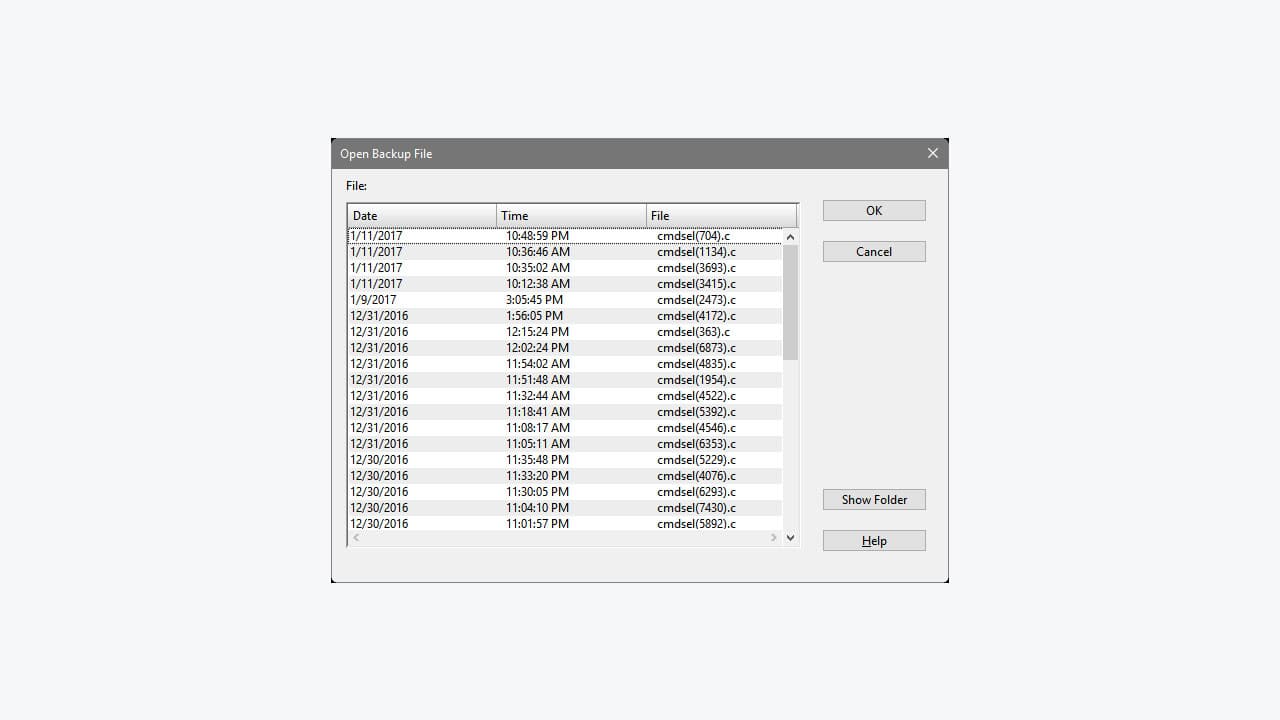1280x720 pixels.
Task: Click the horizontal scrollbar left arrow
Action: [356, 537]
